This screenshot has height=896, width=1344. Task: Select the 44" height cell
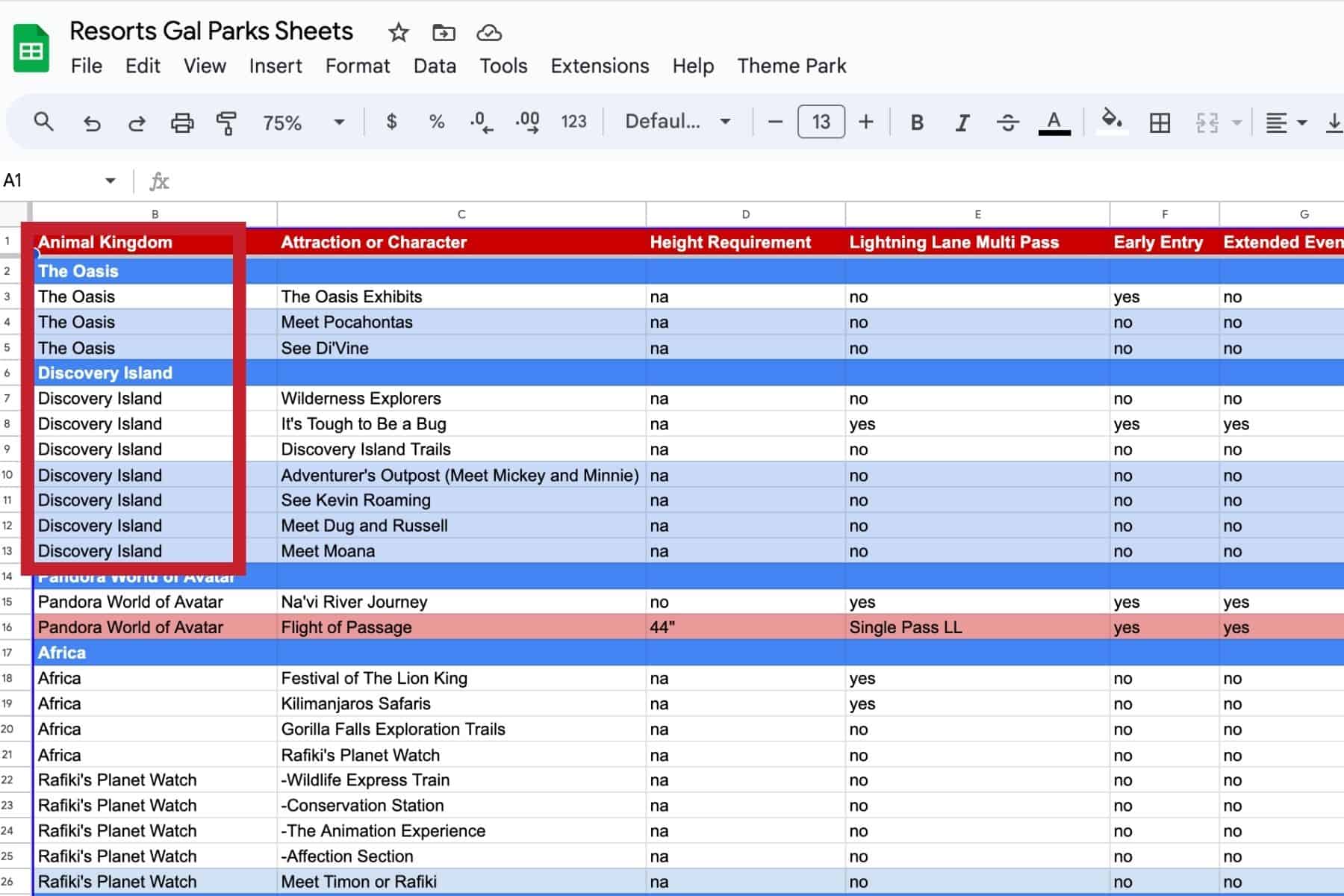[x=746, y=627]
